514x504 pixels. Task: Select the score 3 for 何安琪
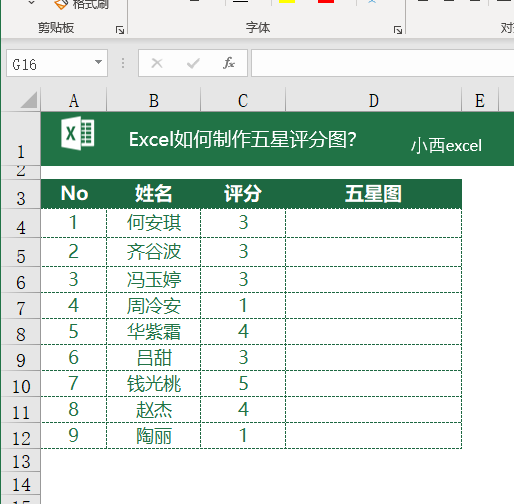(243, 223)
